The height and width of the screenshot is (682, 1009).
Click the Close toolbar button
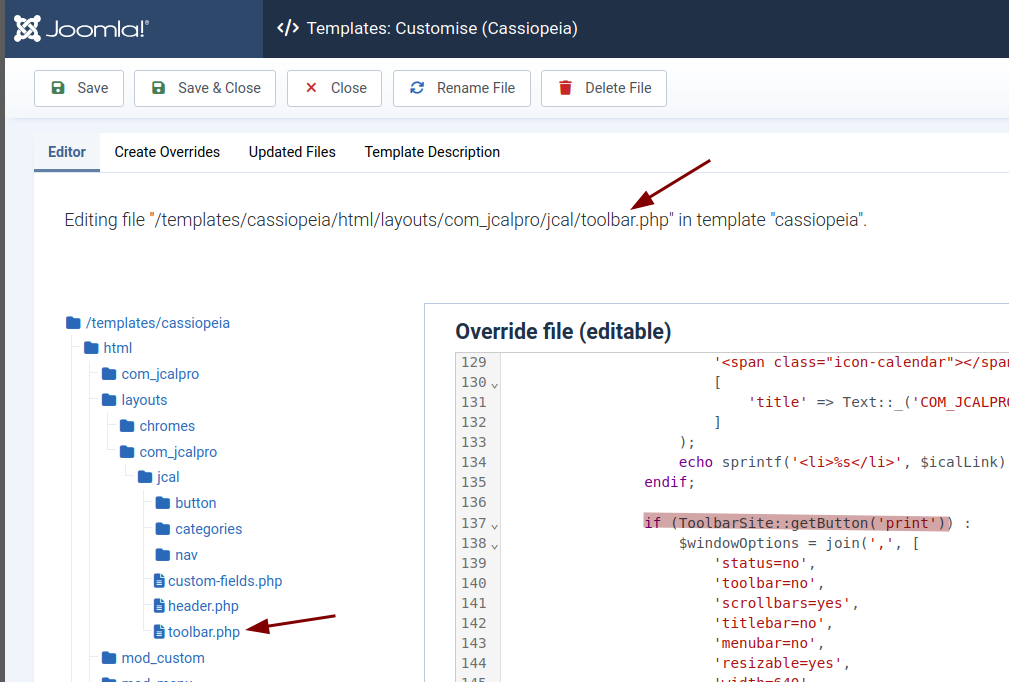click(x=335, y=88)
